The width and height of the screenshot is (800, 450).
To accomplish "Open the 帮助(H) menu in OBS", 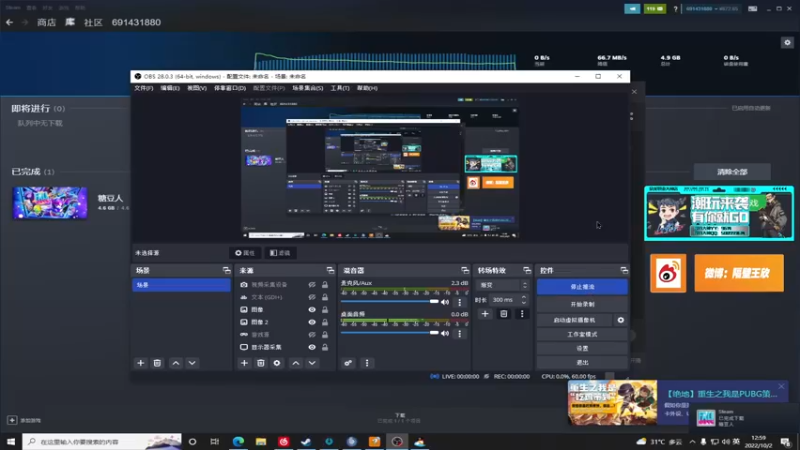I will coord(367,88).
